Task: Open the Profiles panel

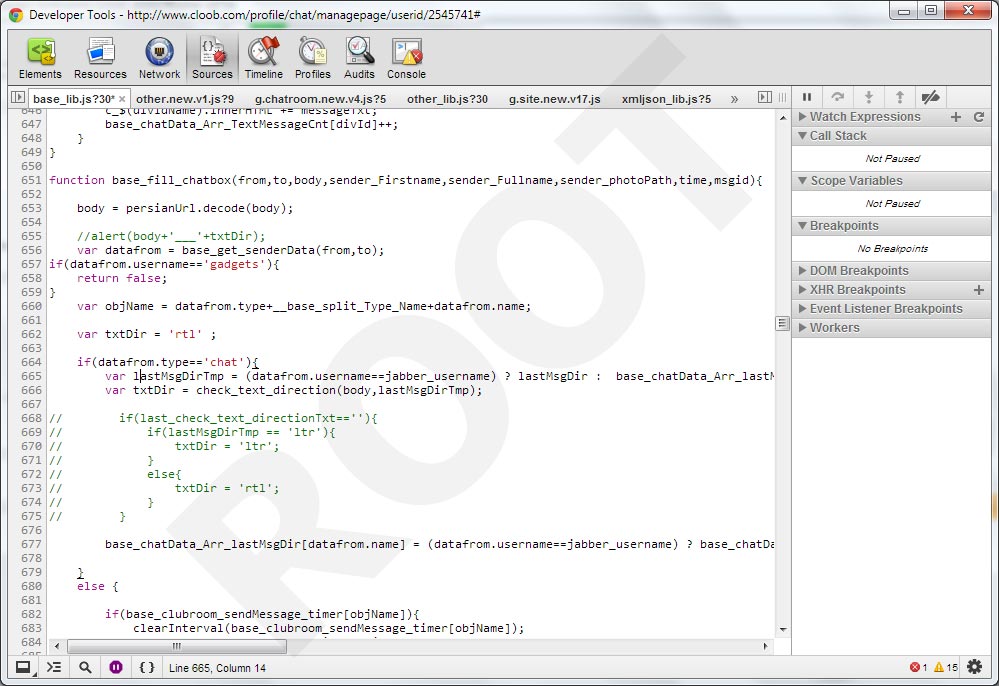Action: coord(312,59)
